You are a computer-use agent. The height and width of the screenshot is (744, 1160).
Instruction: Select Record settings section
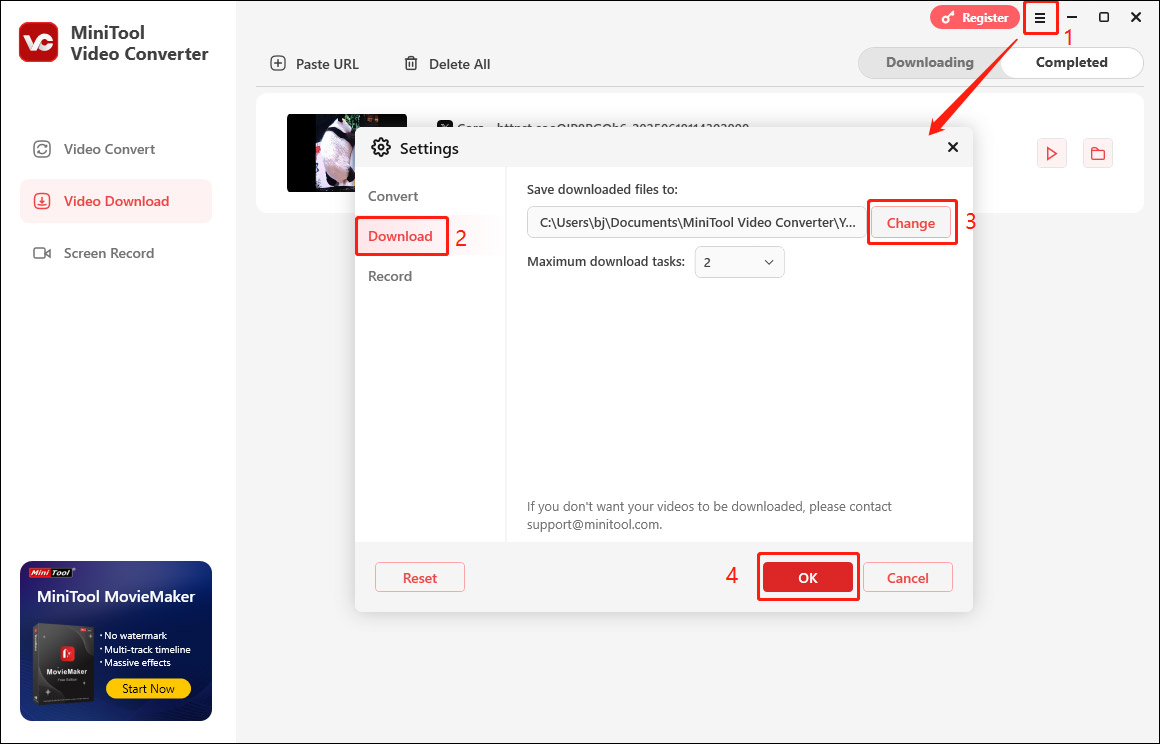coord(390,276)
